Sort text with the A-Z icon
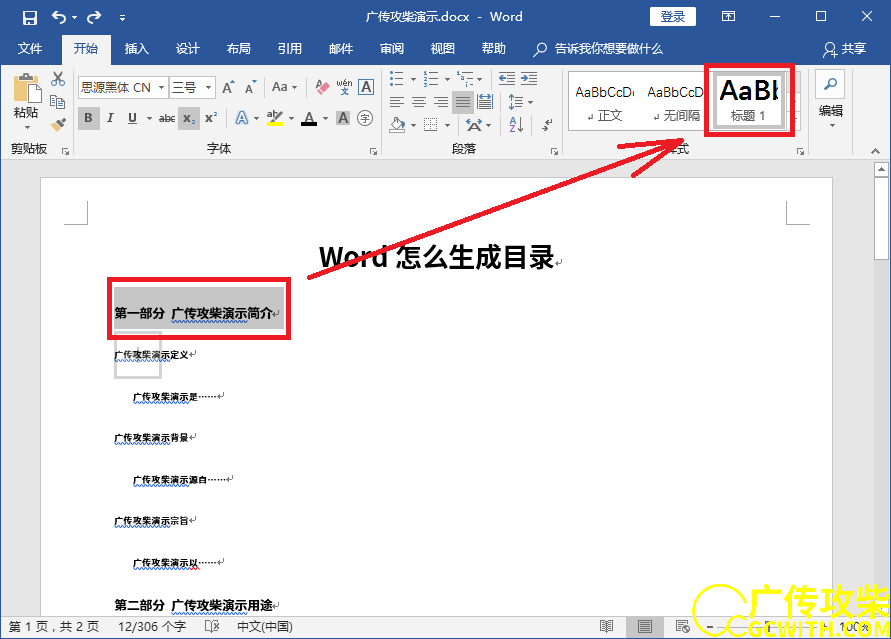 (517, 124)
